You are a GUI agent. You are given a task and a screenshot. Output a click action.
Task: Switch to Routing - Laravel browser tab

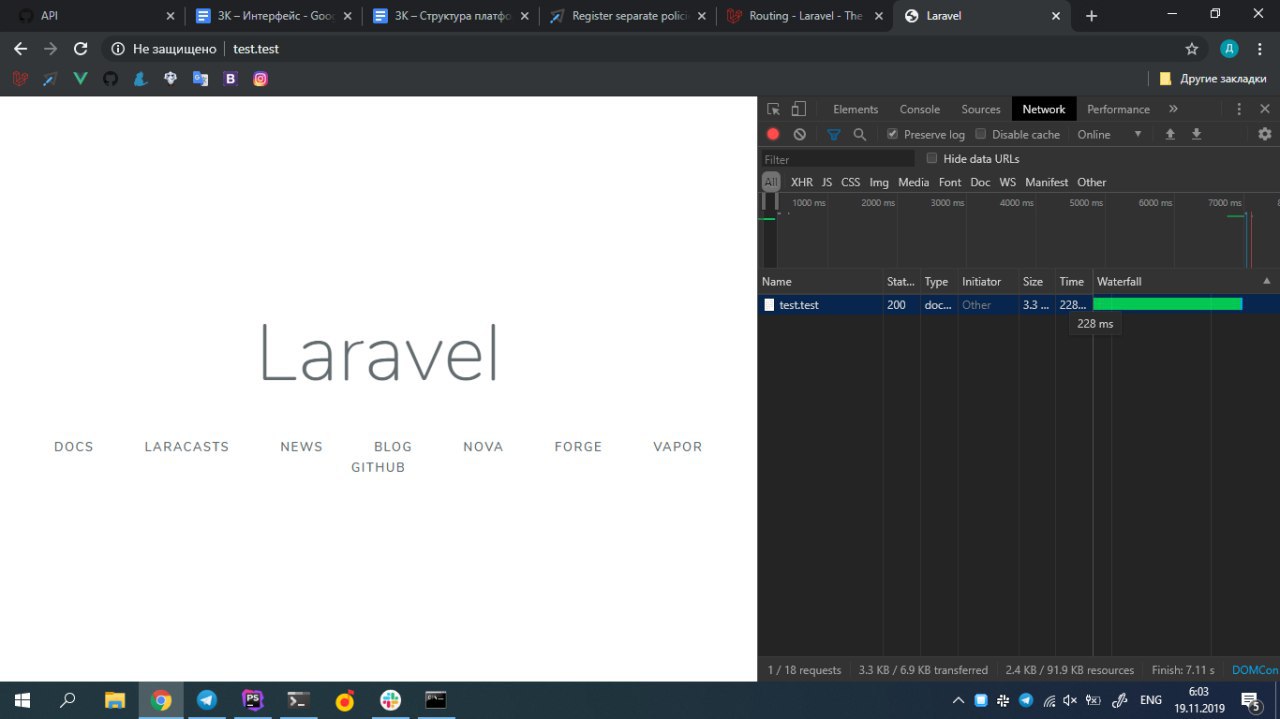806,16
